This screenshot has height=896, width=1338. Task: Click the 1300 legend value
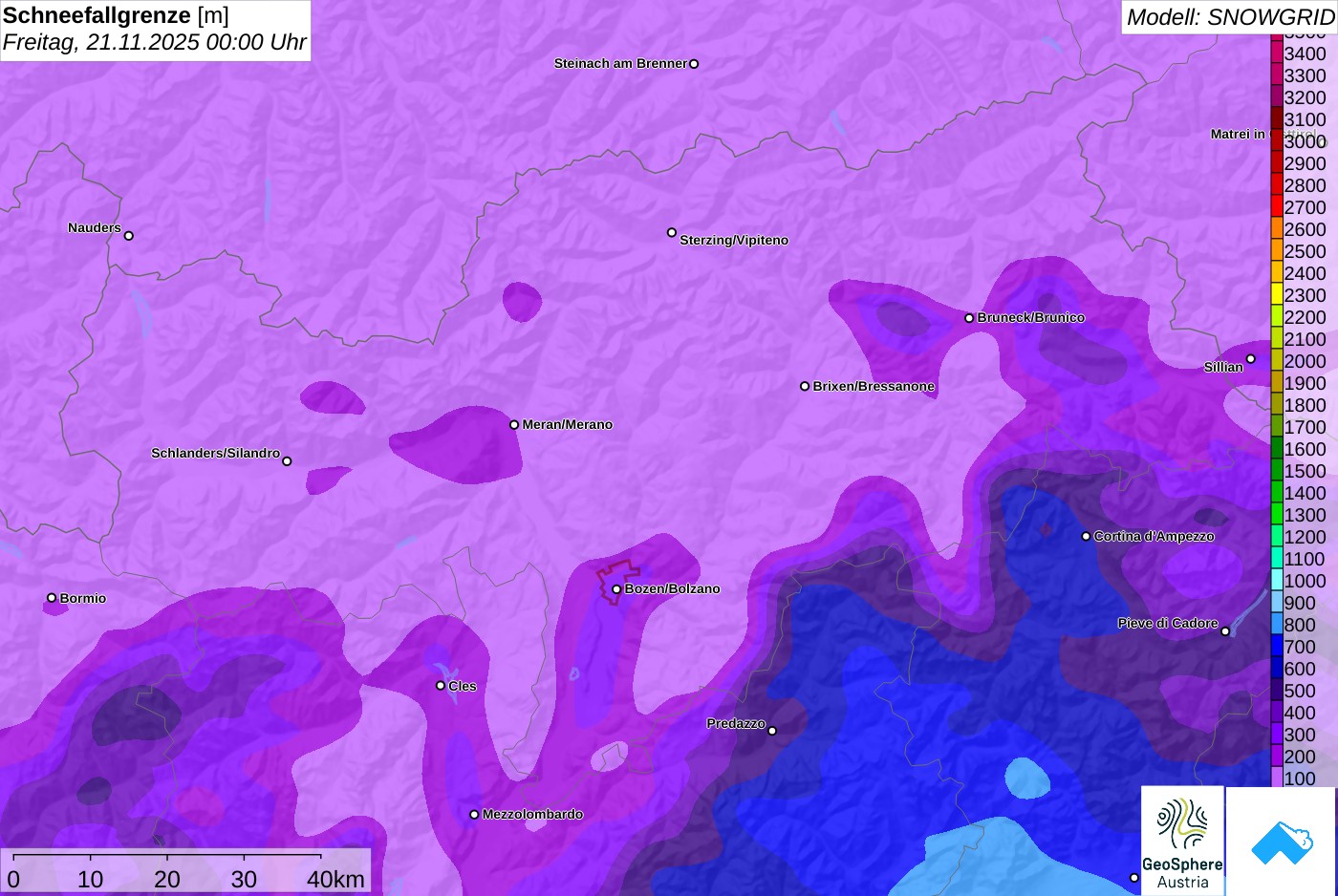(1306, 515)
